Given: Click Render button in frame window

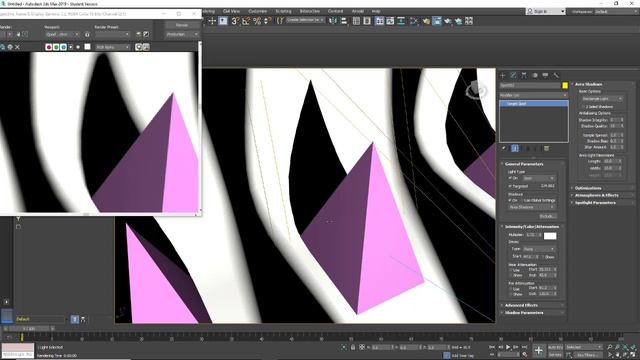Looking at the screenshot, I should tap(182, 25).
